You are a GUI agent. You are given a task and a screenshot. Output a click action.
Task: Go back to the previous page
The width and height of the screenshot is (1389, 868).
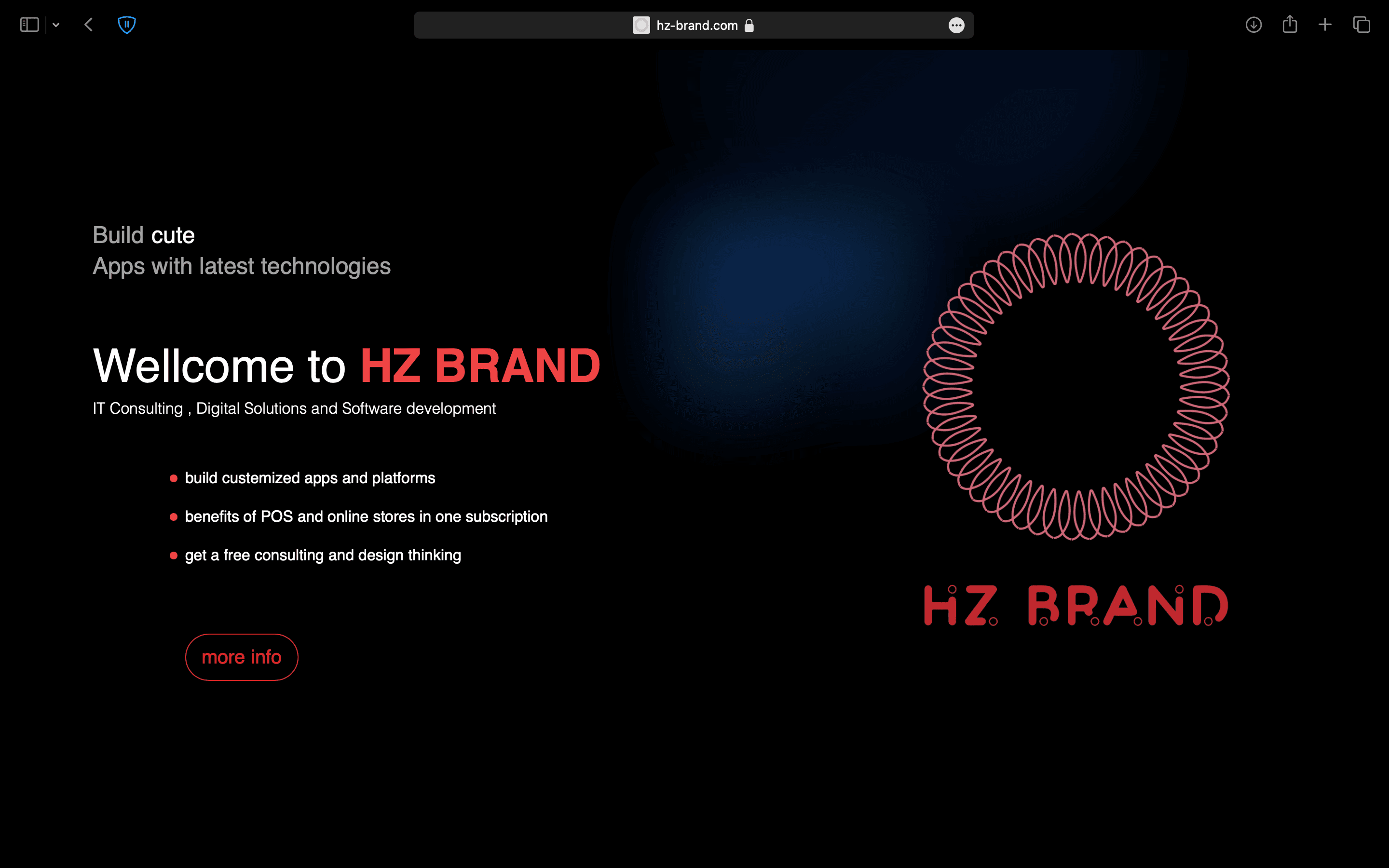88,25
